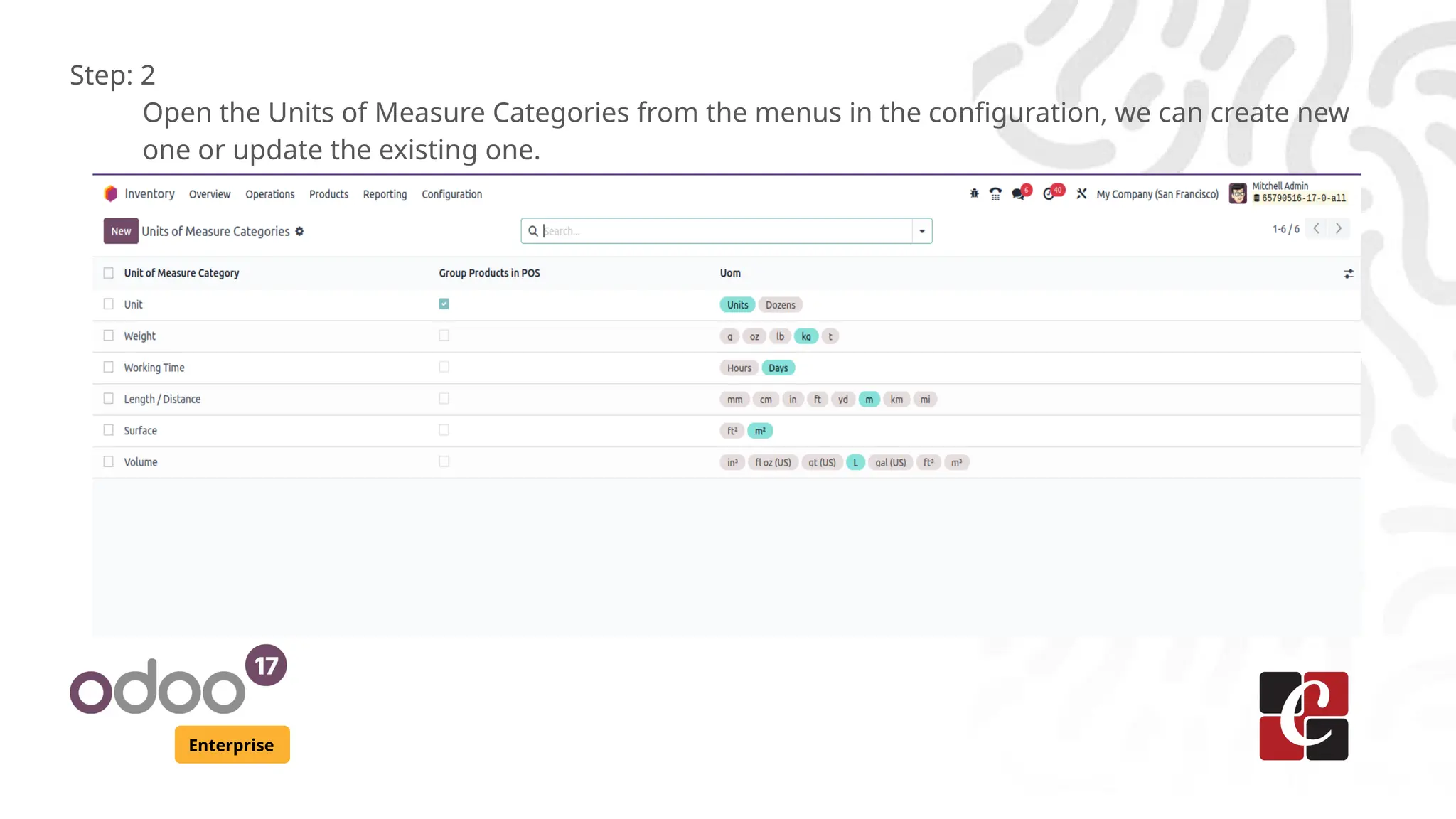Open the debug bug icon menu
Screen dimensions: 1456x819
tap(974, 193)
